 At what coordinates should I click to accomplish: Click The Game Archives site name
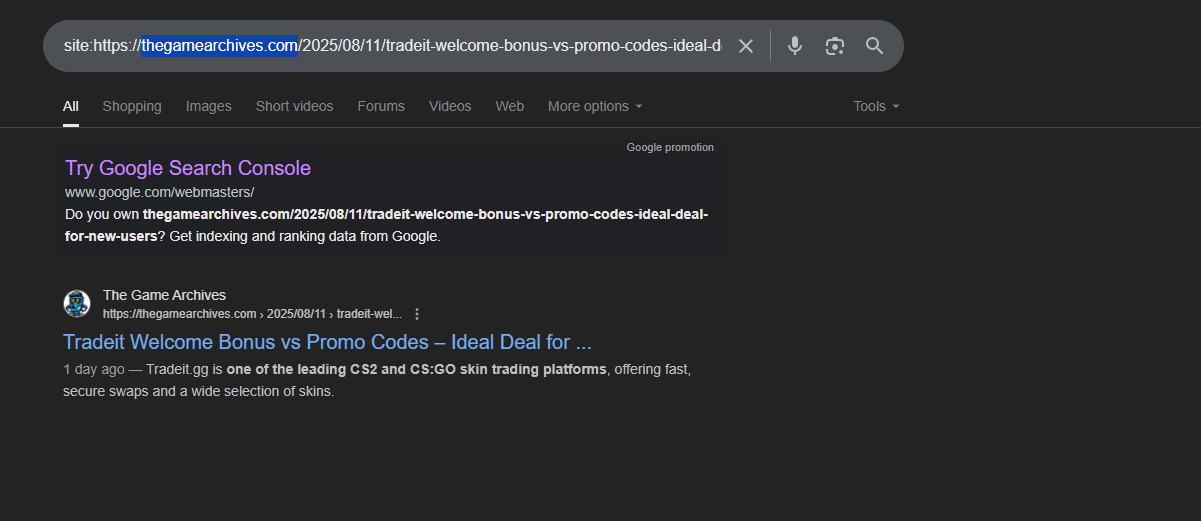[x=164, y=295]
